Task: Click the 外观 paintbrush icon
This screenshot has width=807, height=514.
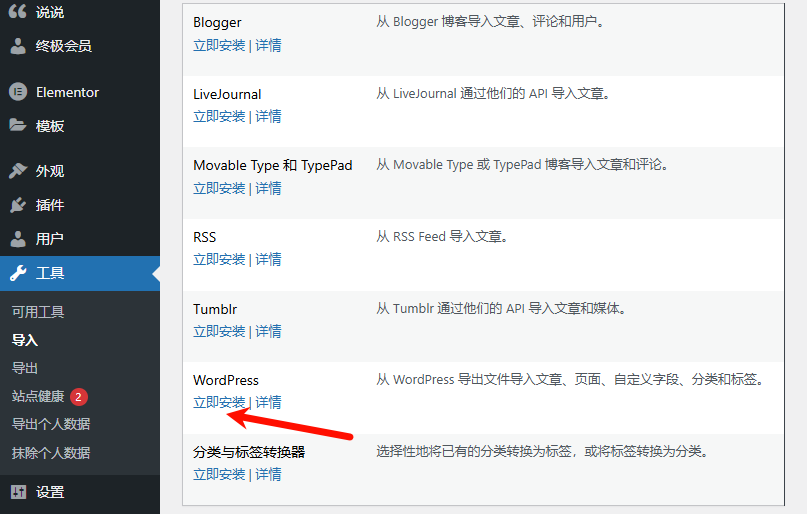Action: click(18, 171)
